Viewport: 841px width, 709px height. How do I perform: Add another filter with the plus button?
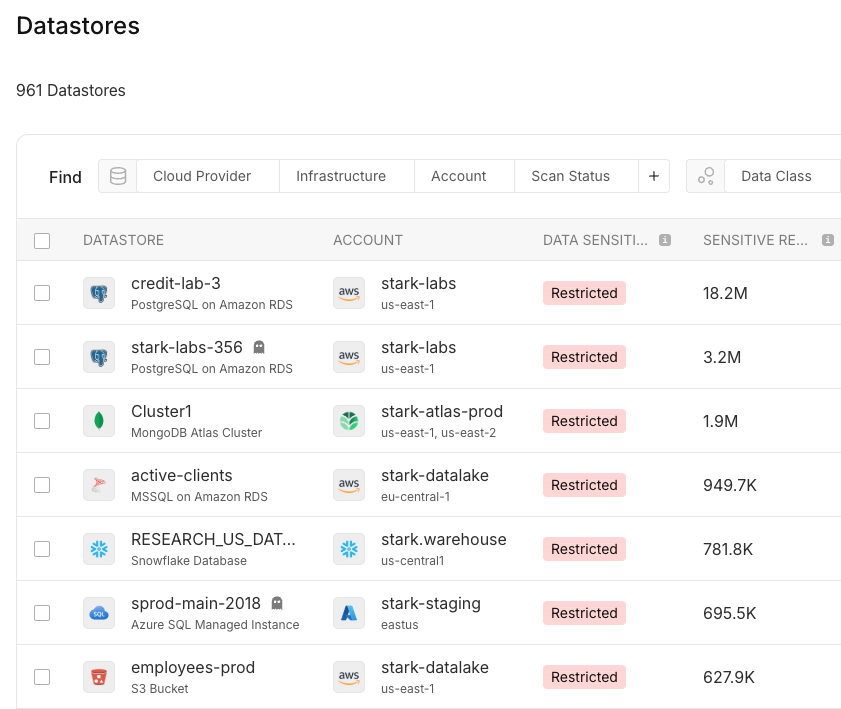click(654, 176)
